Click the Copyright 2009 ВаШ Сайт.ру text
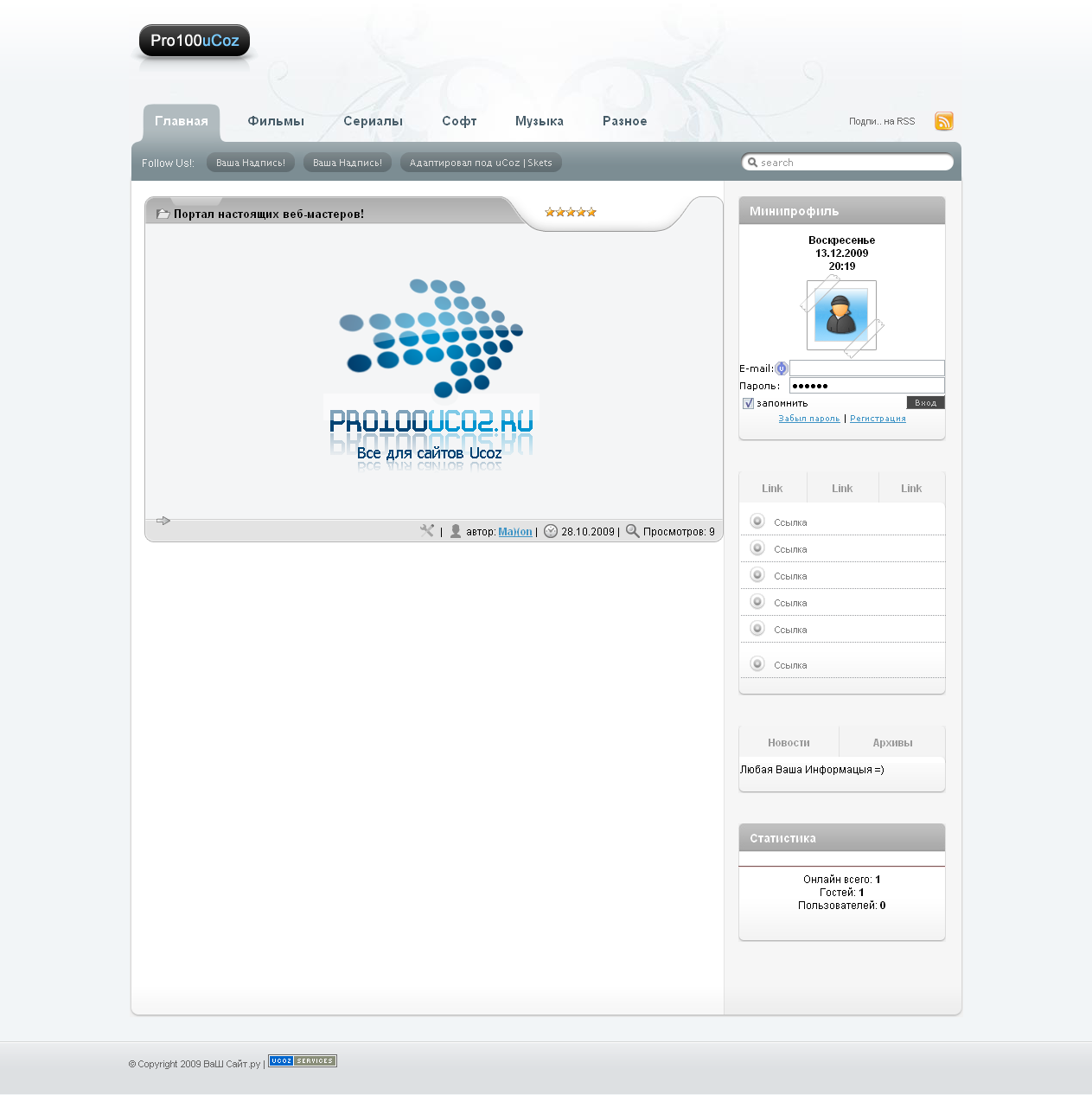This screenshot has height=1095, width=1092. point(195,1064)
